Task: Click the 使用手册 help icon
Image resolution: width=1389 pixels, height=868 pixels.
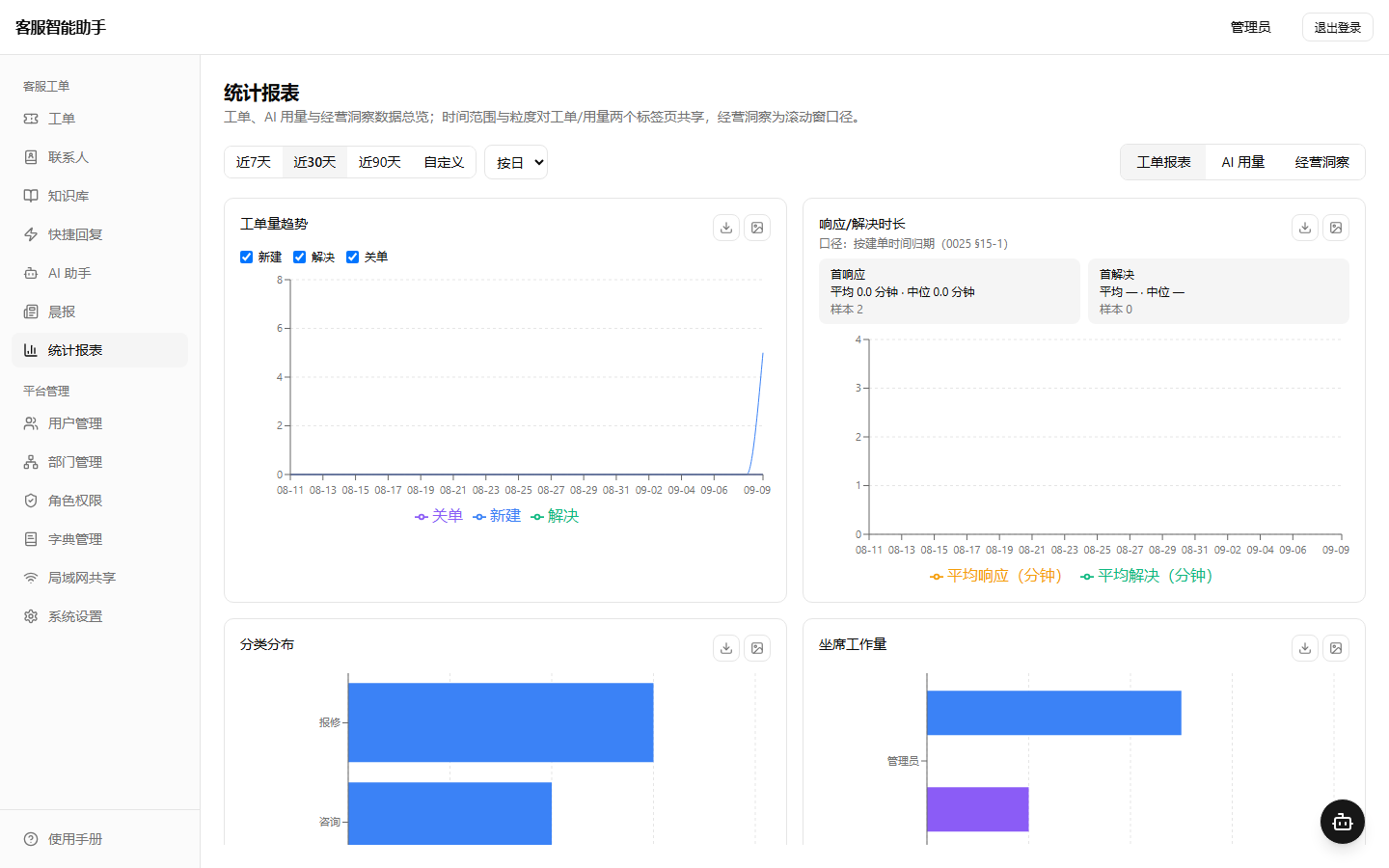Action: coord(31,839)
